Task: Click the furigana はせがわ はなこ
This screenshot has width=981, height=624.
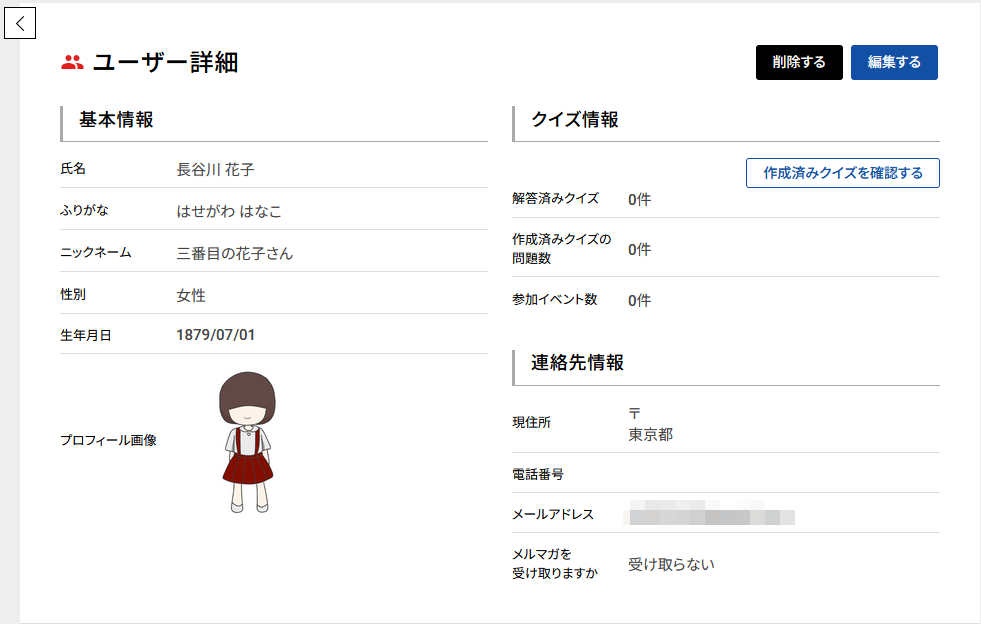Action: [229, 211]
